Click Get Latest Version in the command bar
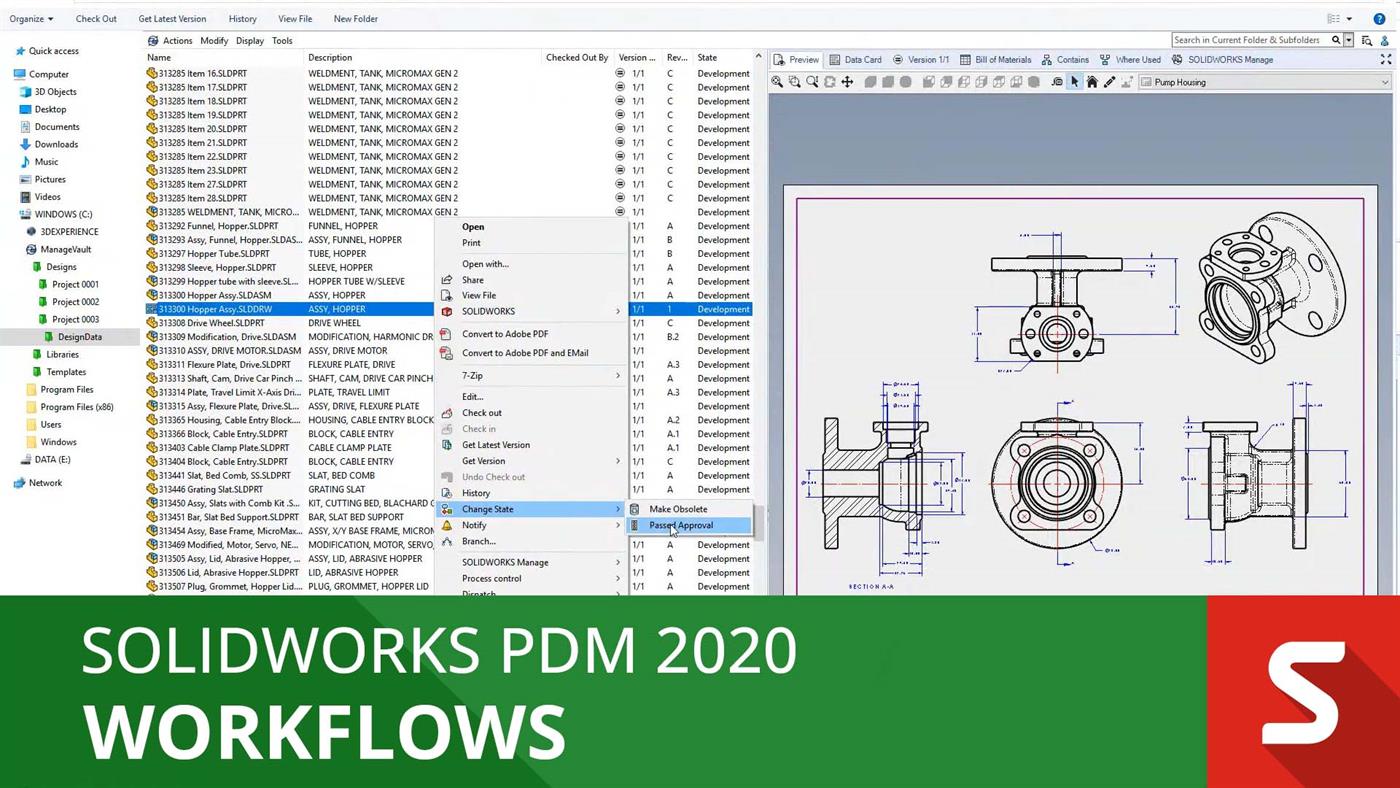 pyautogui.click(x=171, y=18)
